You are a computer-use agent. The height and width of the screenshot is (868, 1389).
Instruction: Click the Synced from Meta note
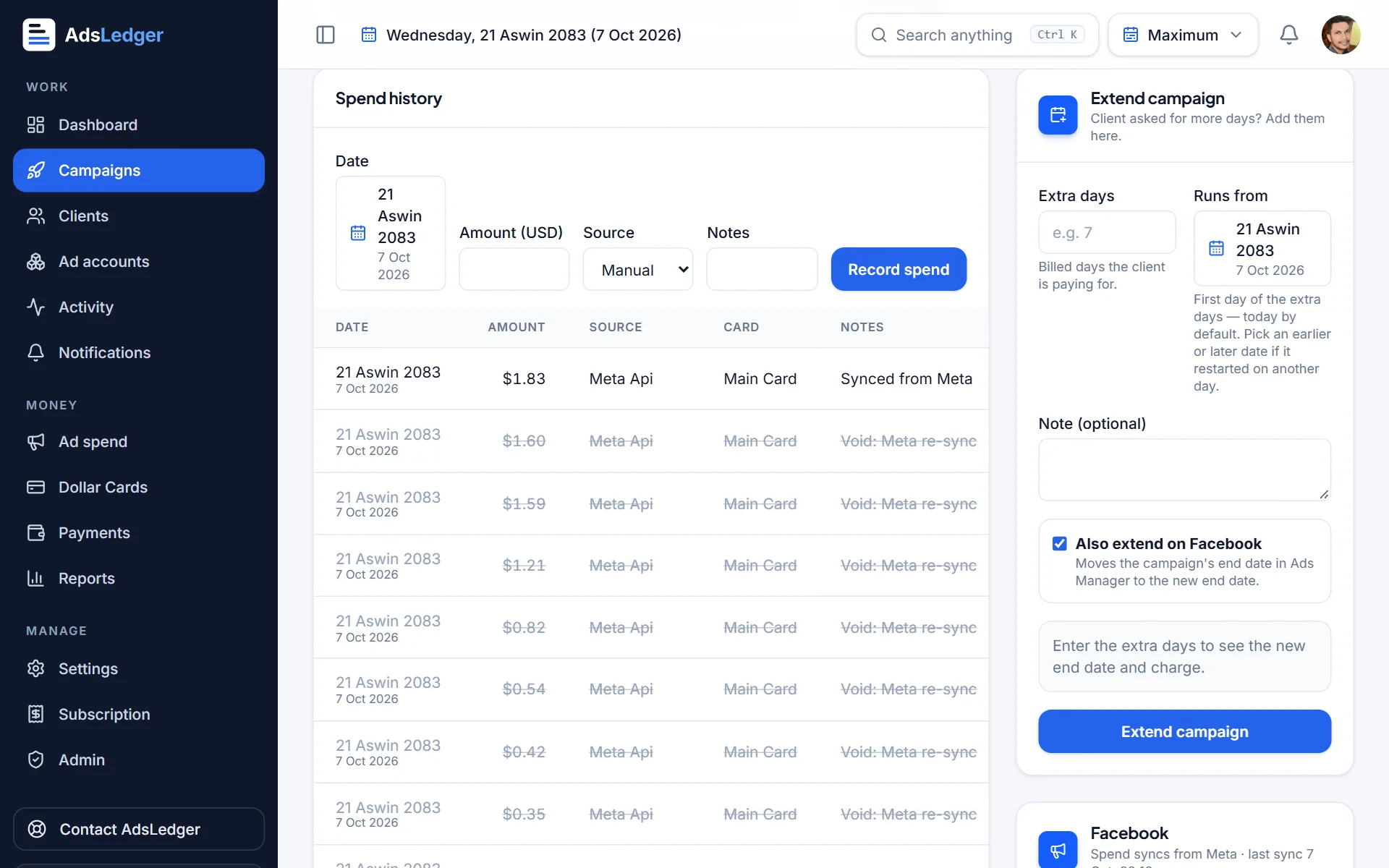click(x=906, y=379)
